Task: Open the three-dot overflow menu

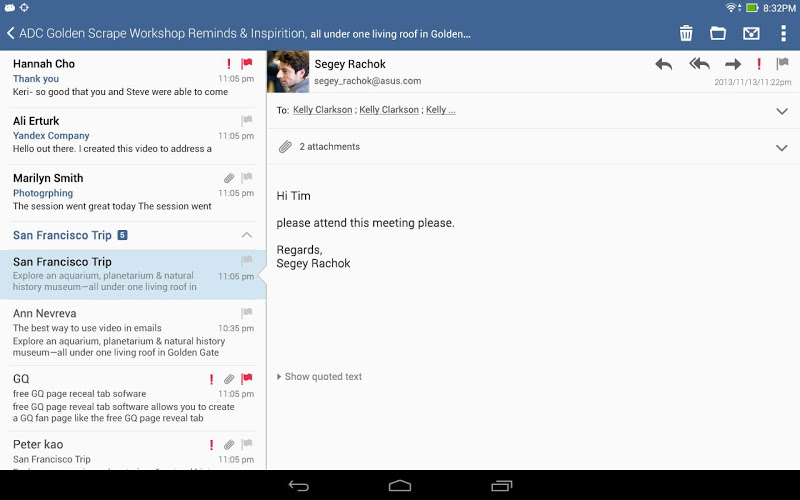Action: 783,33
